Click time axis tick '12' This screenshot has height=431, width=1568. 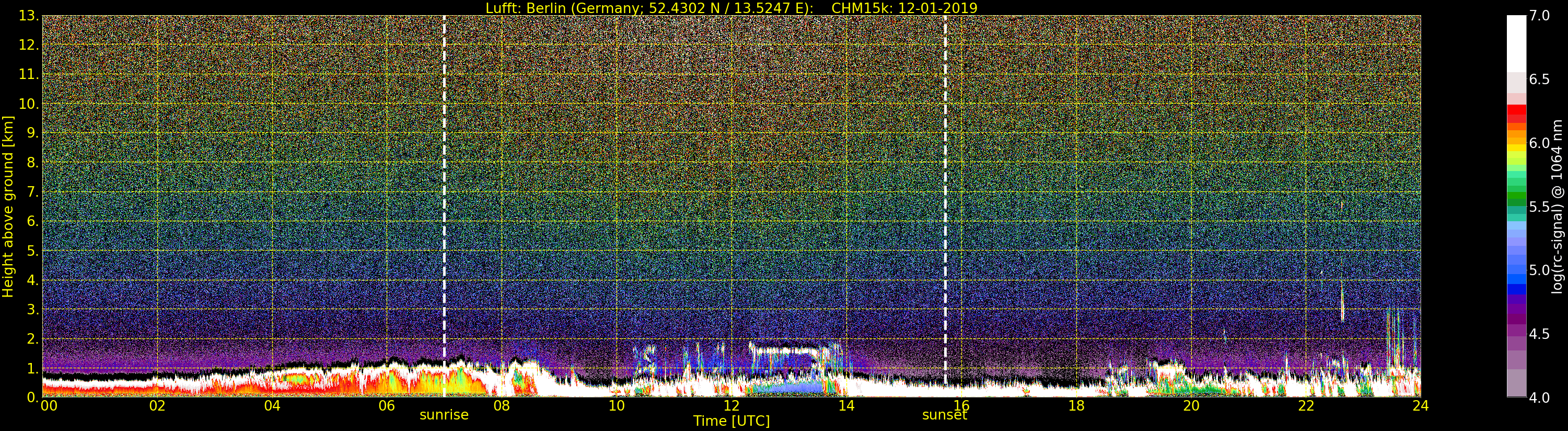(731, 405)
